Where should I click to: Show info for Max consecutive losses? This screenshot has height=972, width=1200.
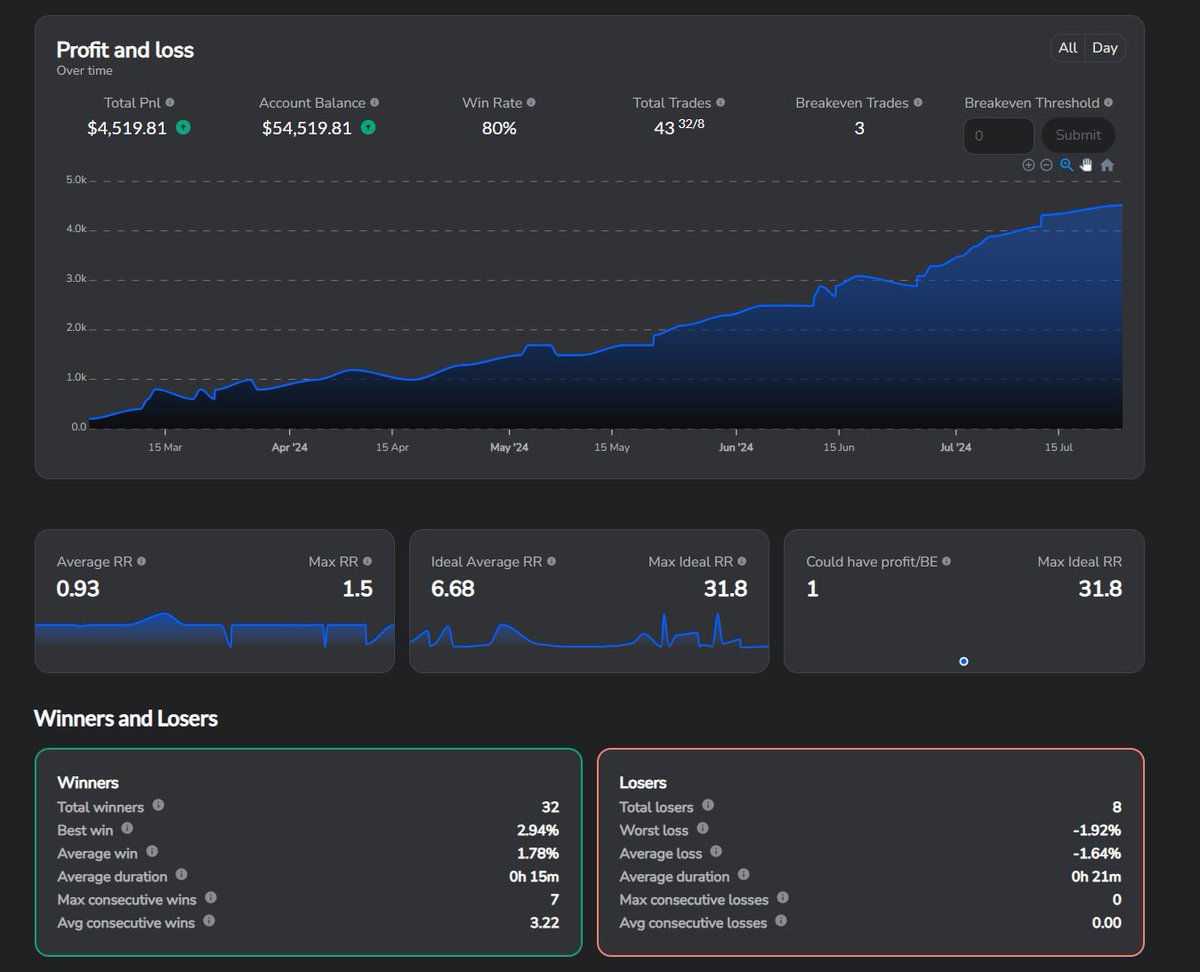(x=783, y=897)
